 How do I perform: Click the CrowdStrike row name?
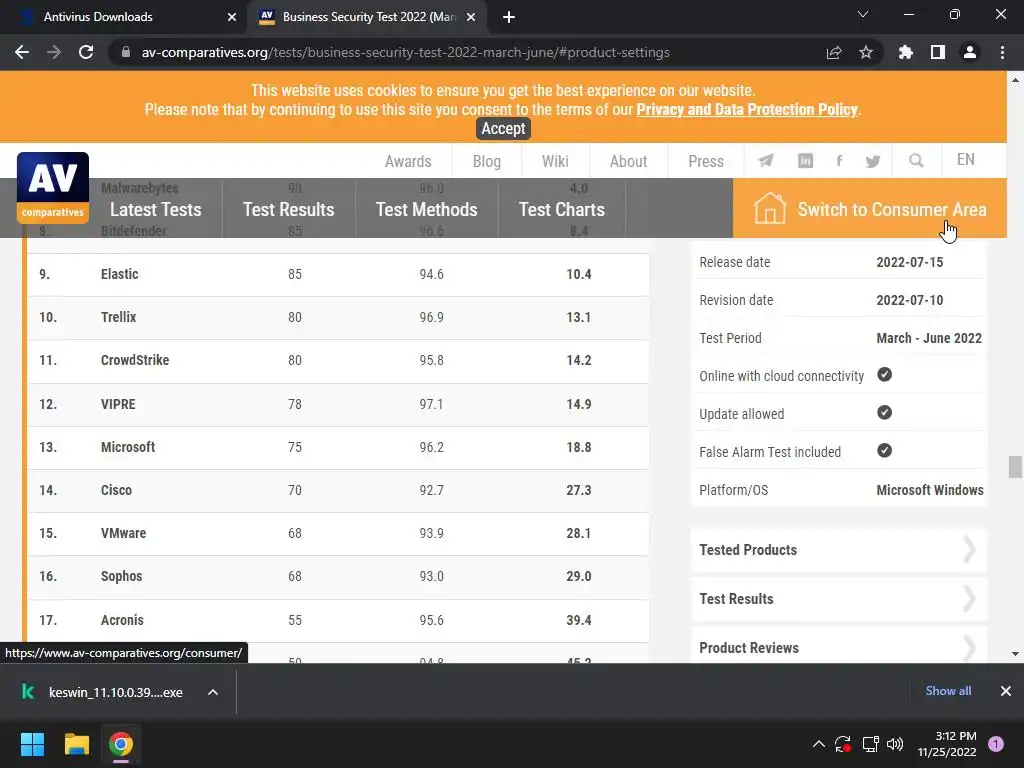pyautogui.click(x=135, y=360)
